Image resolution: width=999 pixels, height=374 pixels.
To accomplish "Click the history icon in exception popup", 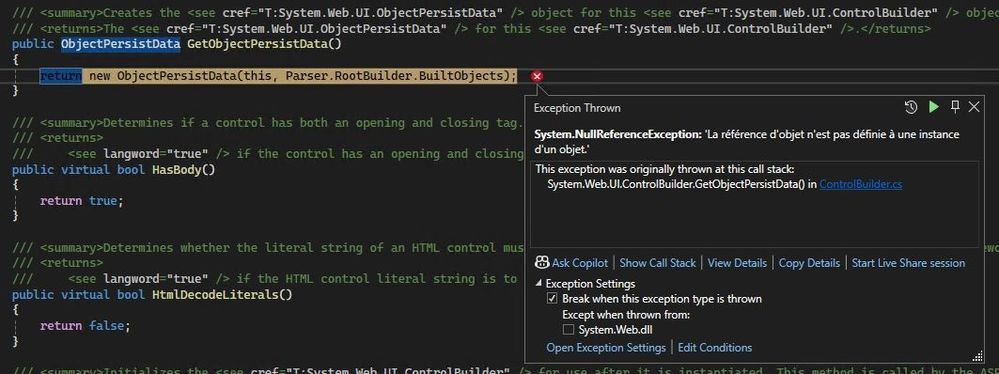I will (911, 107).
